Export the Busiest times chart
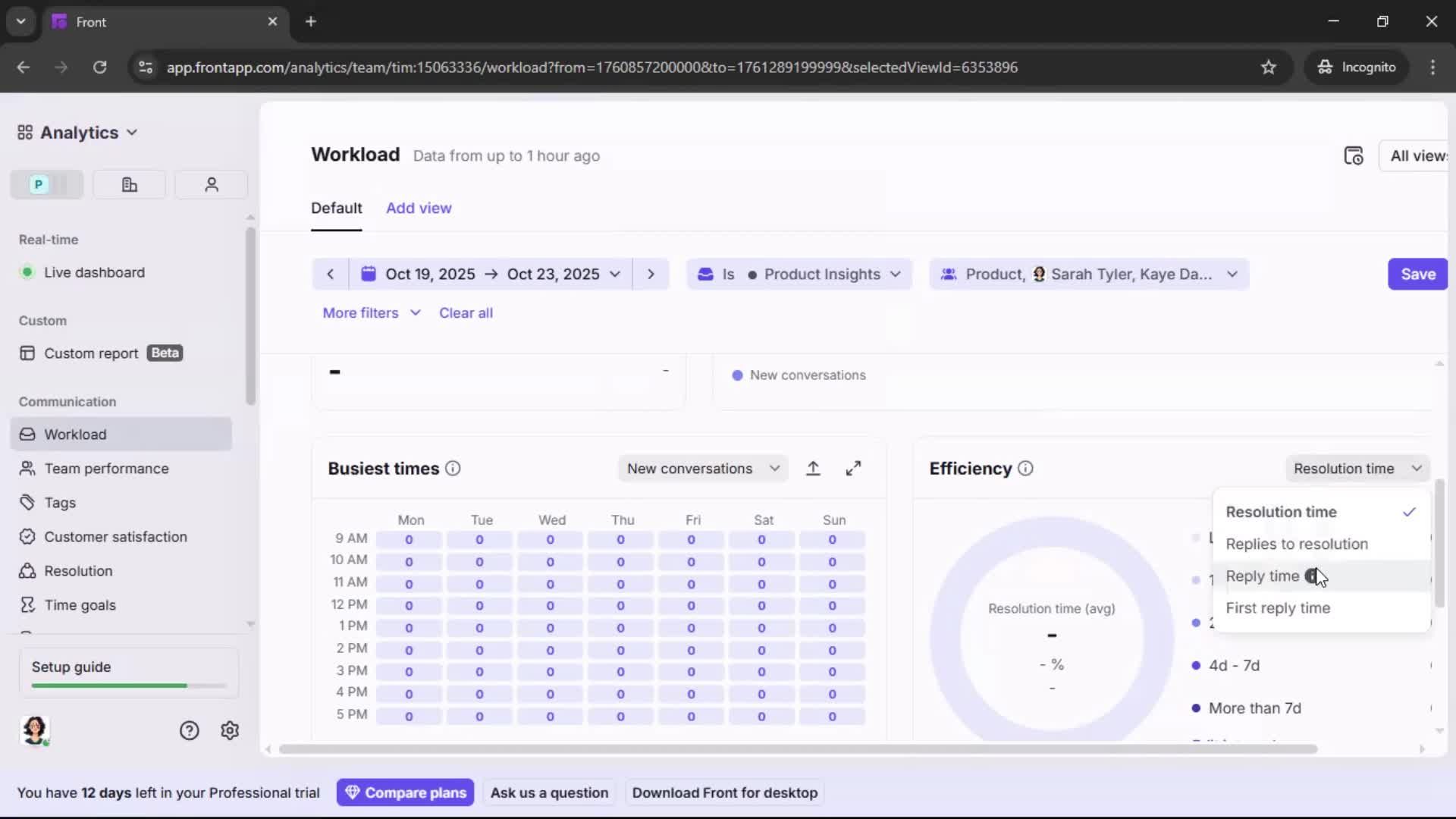This screenshot has height=819, width=1456. pyautogui.click(x=814, y=468)
